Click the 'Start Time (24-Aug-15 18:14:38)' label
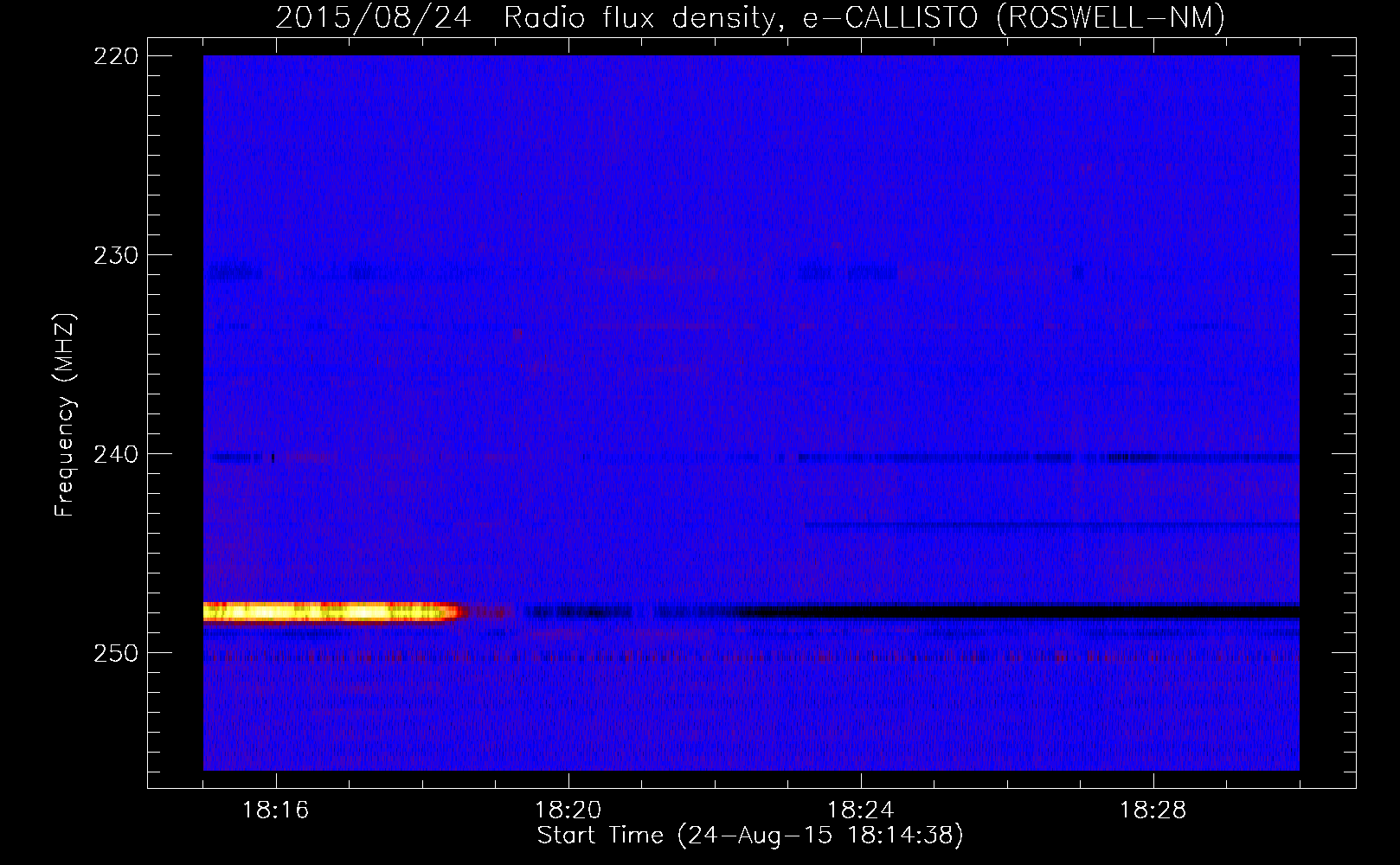Viewport: 1400px width, 865px height. 750,836
